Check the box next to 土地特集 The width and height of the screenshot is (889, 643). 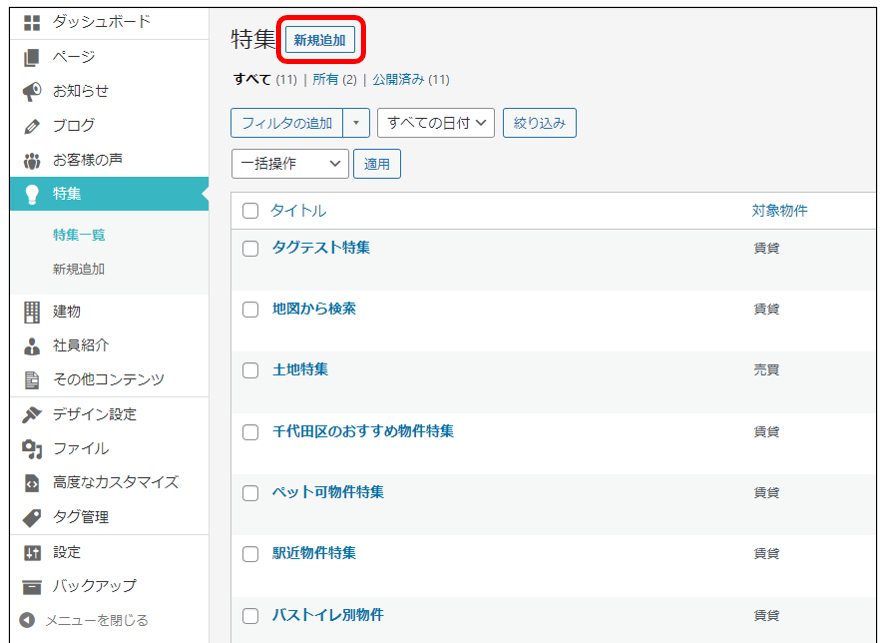tap(251, 371)
